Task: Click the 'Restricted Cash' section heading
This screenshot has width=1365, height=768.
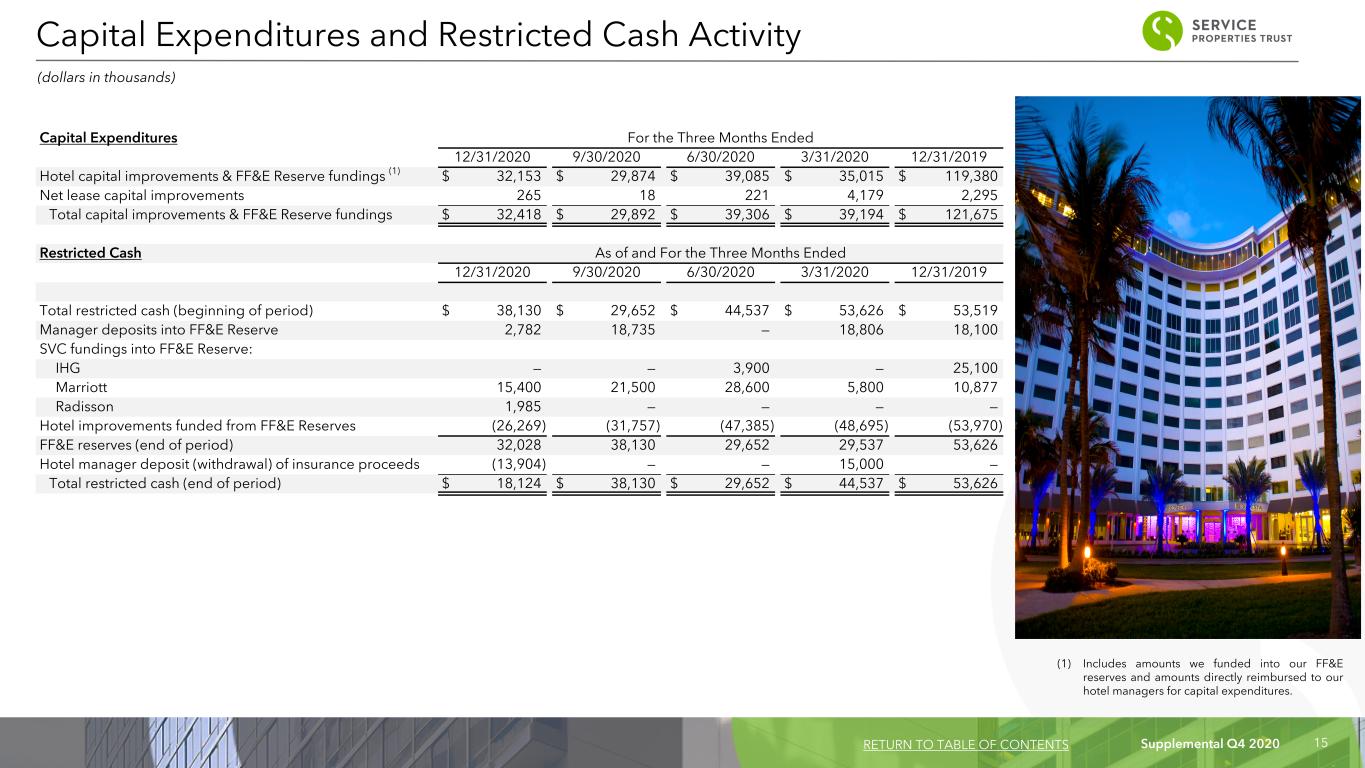Action: click(x=90, y=253)
